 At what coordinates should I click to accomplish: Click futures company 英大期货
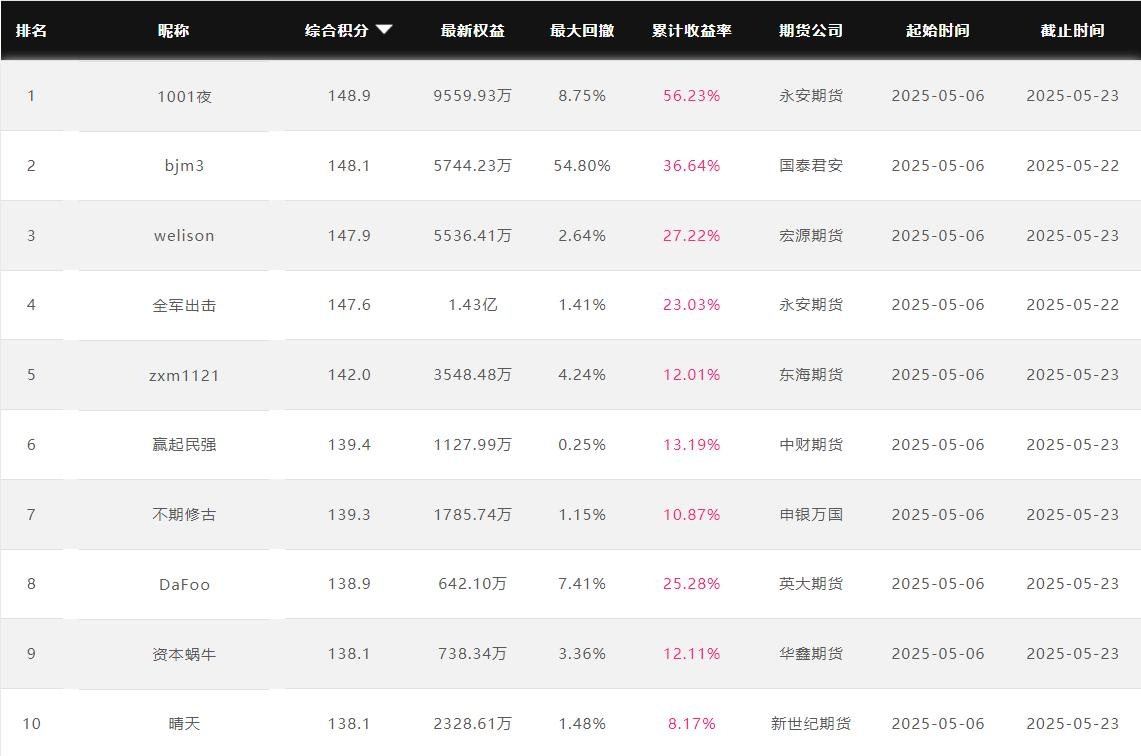[x=811, y=583]
